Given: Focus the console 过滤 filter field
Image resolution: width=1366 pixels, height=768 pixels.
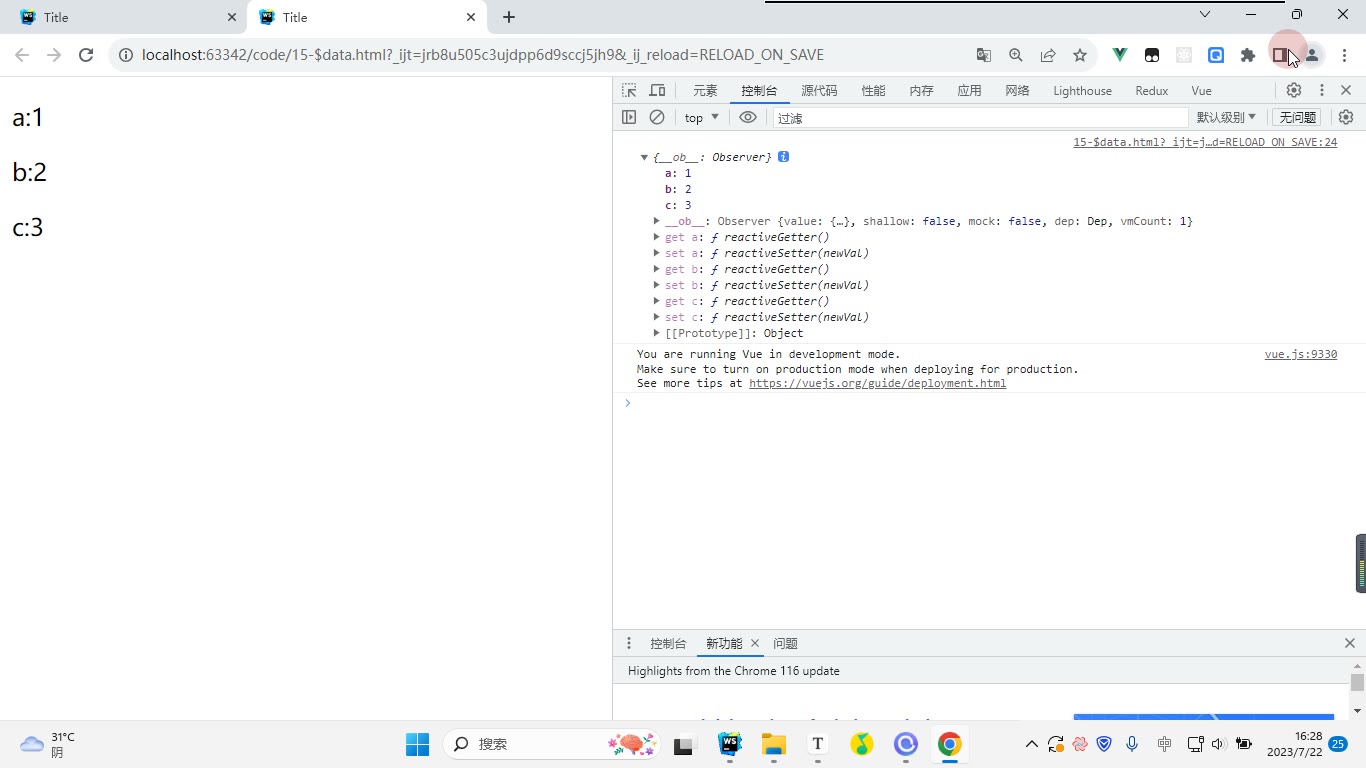Looking at the screenshot, I should tap(980, 117).
